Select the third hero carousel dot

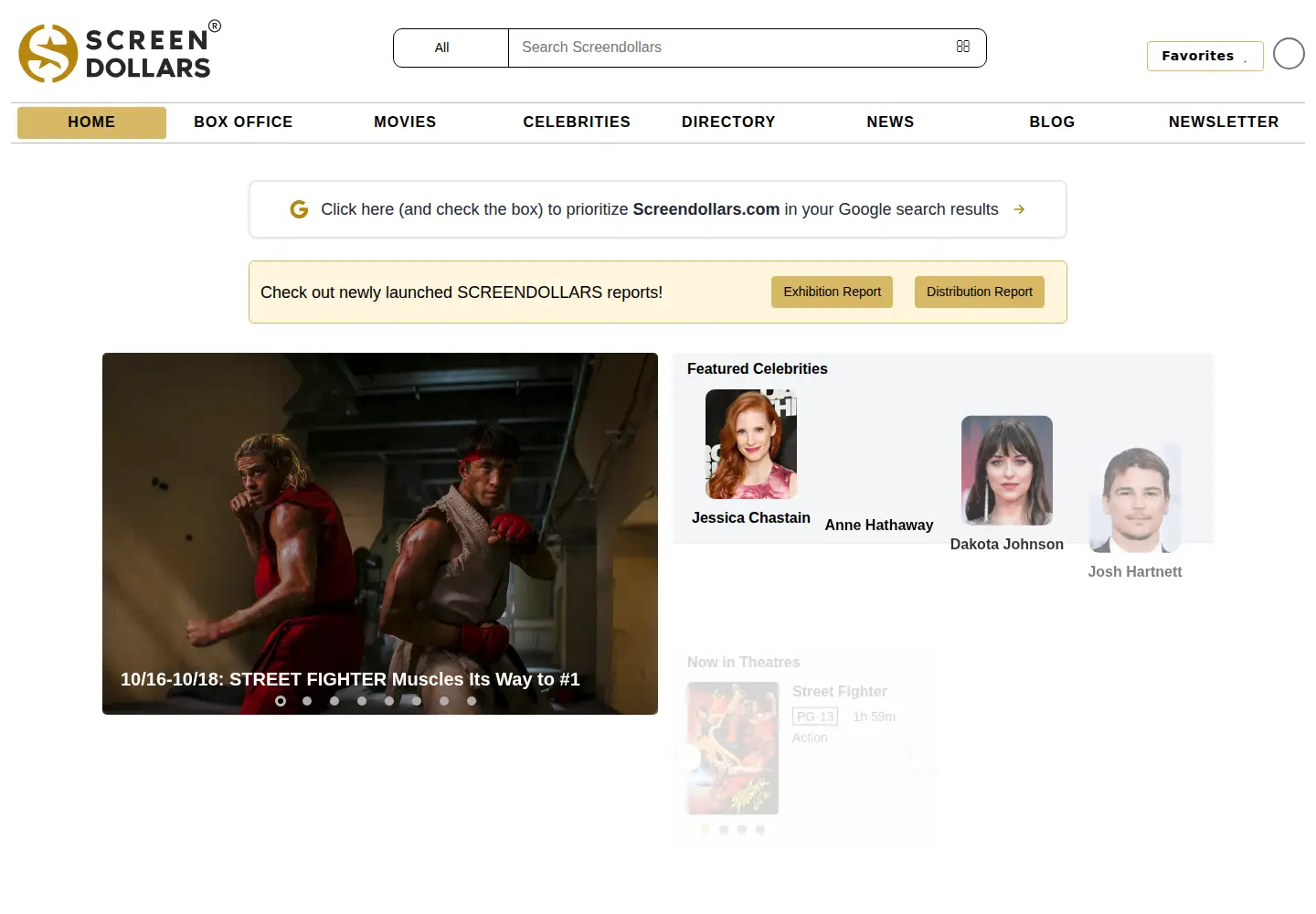coord(334,701)
